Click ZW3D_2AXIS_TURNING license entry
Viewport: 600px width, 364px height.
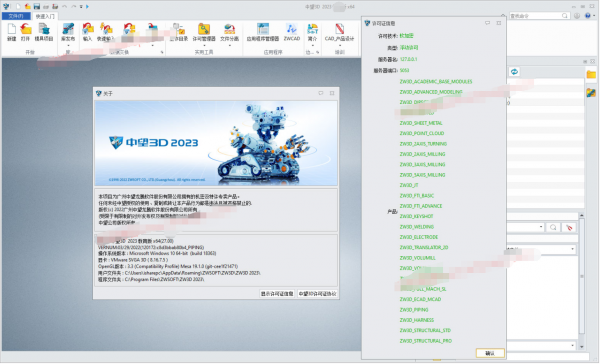pos(423,144)
